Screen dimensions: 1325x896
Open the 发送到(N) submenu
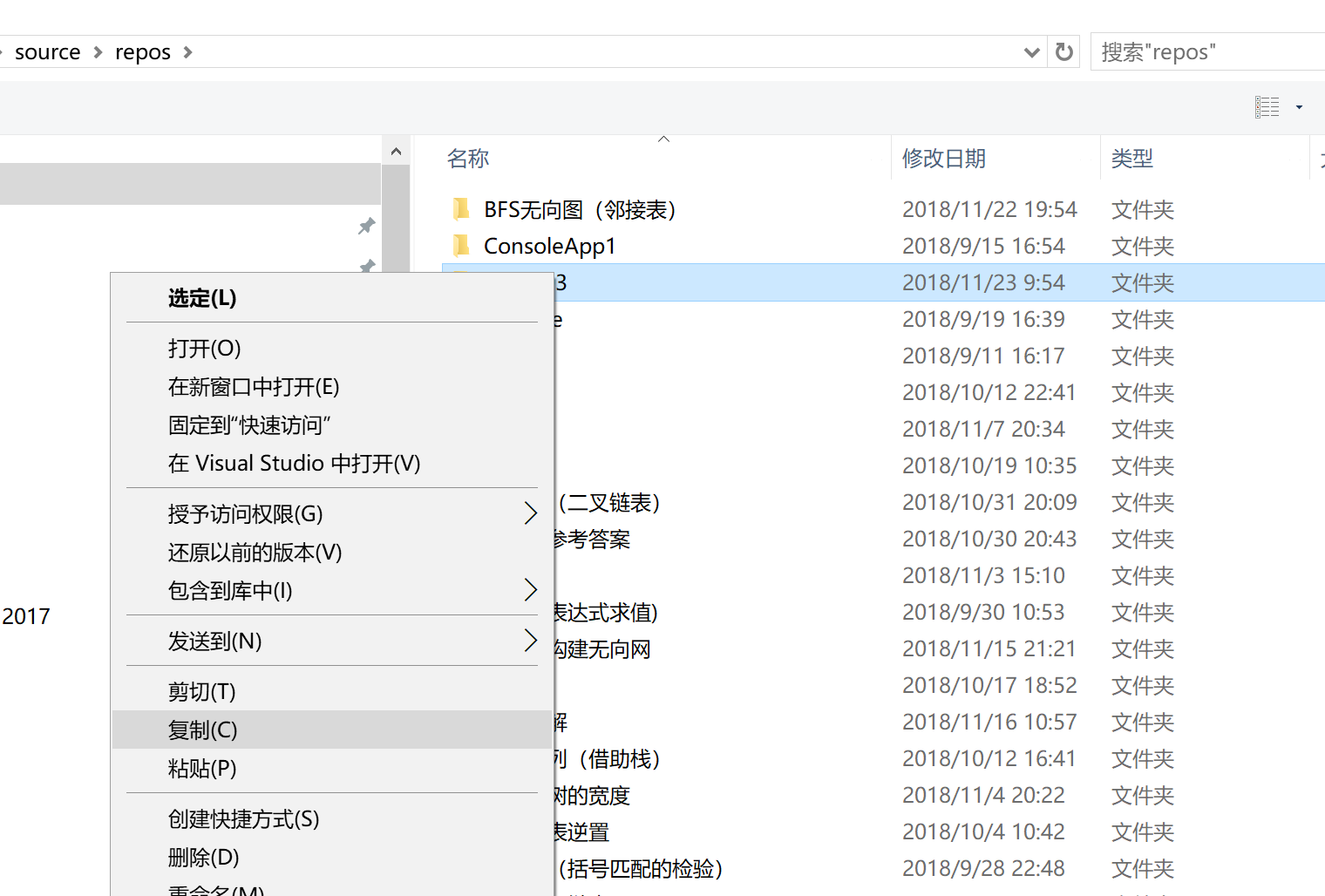pos(331,641)
